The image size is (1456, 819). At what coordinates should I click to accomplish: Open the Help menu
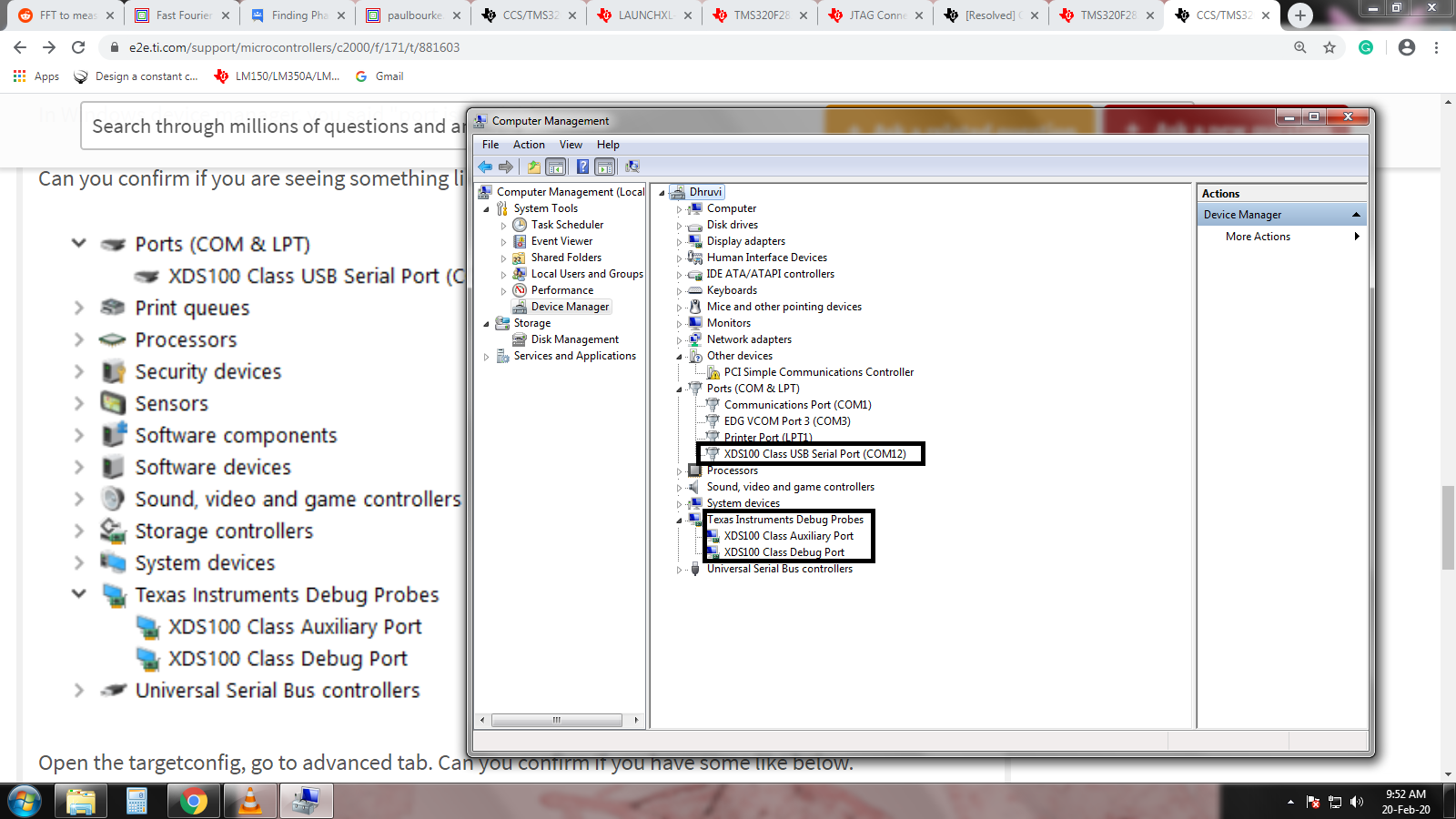pos(608,145)
